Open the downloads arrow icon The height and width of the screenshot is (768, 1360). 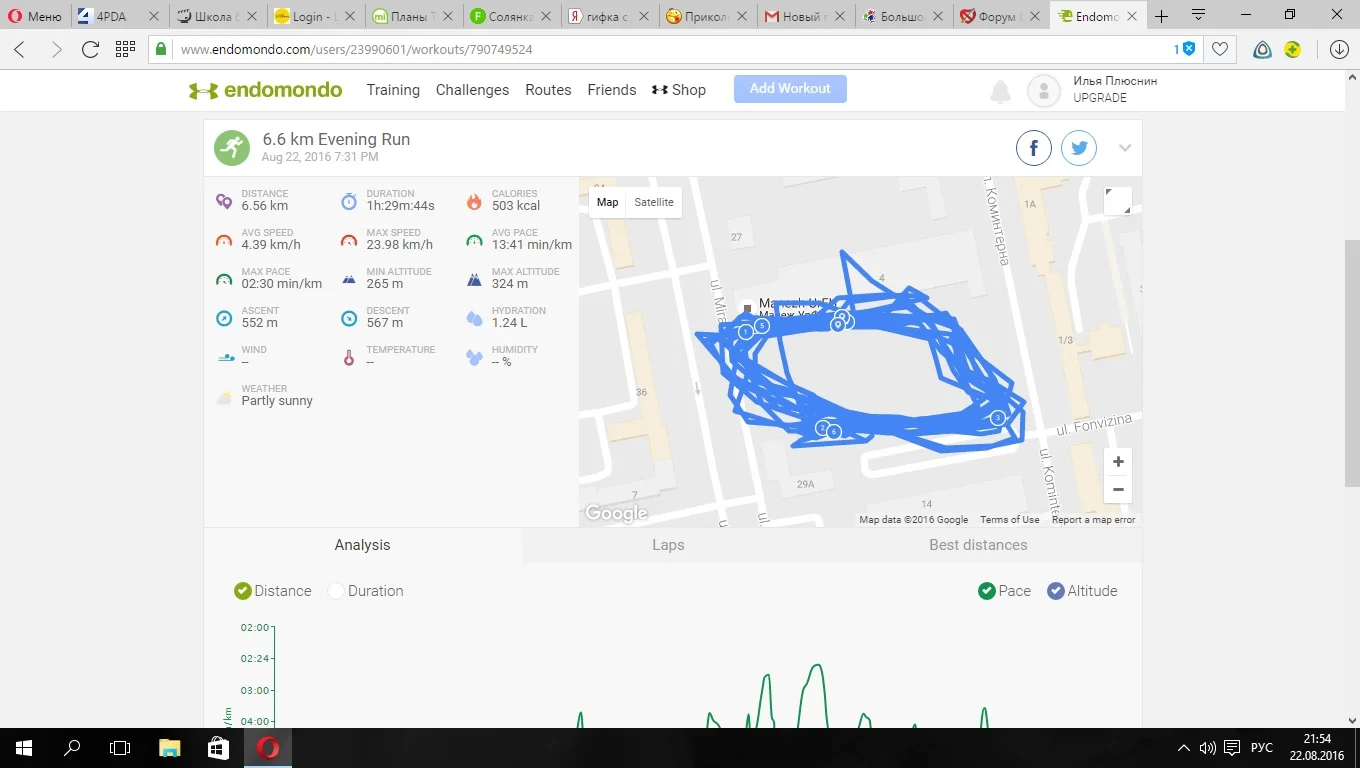(1340, 49)
